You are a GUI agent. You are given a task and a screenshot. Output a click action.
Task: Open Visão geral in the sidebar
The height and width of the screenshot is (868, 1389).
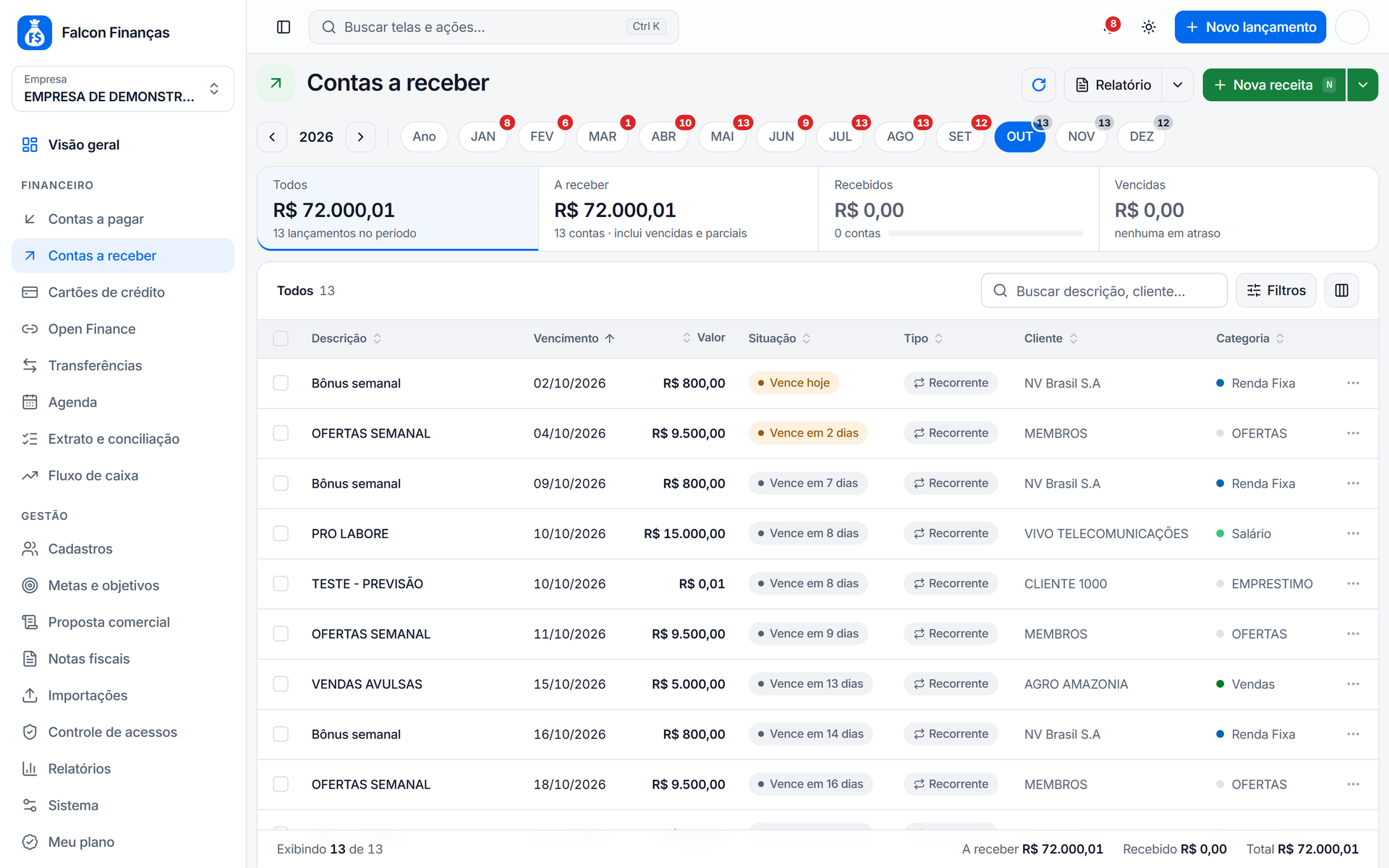[x=123, y=145]
